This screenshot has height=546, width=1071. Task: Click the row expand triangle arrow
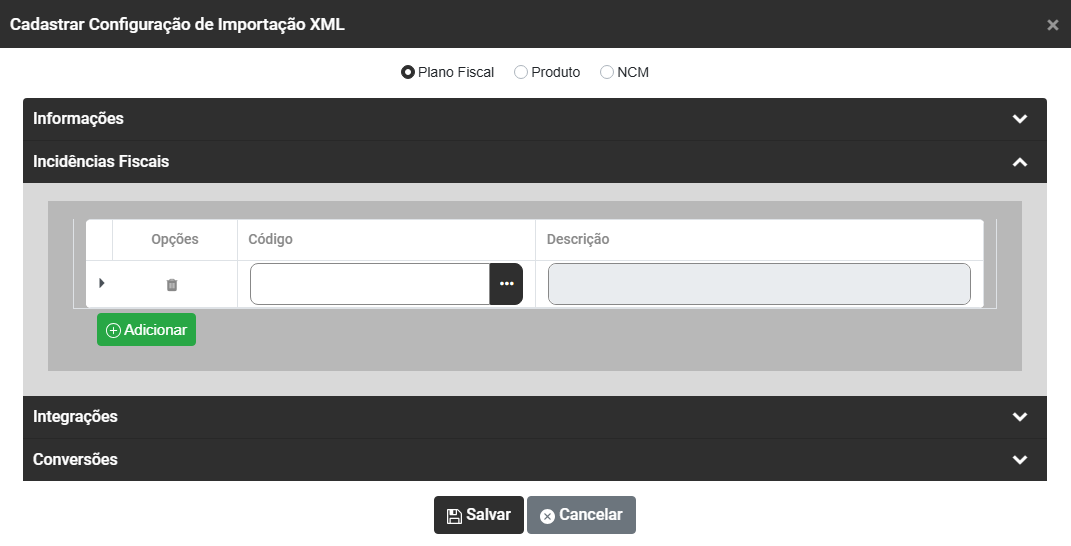[101, 284]
